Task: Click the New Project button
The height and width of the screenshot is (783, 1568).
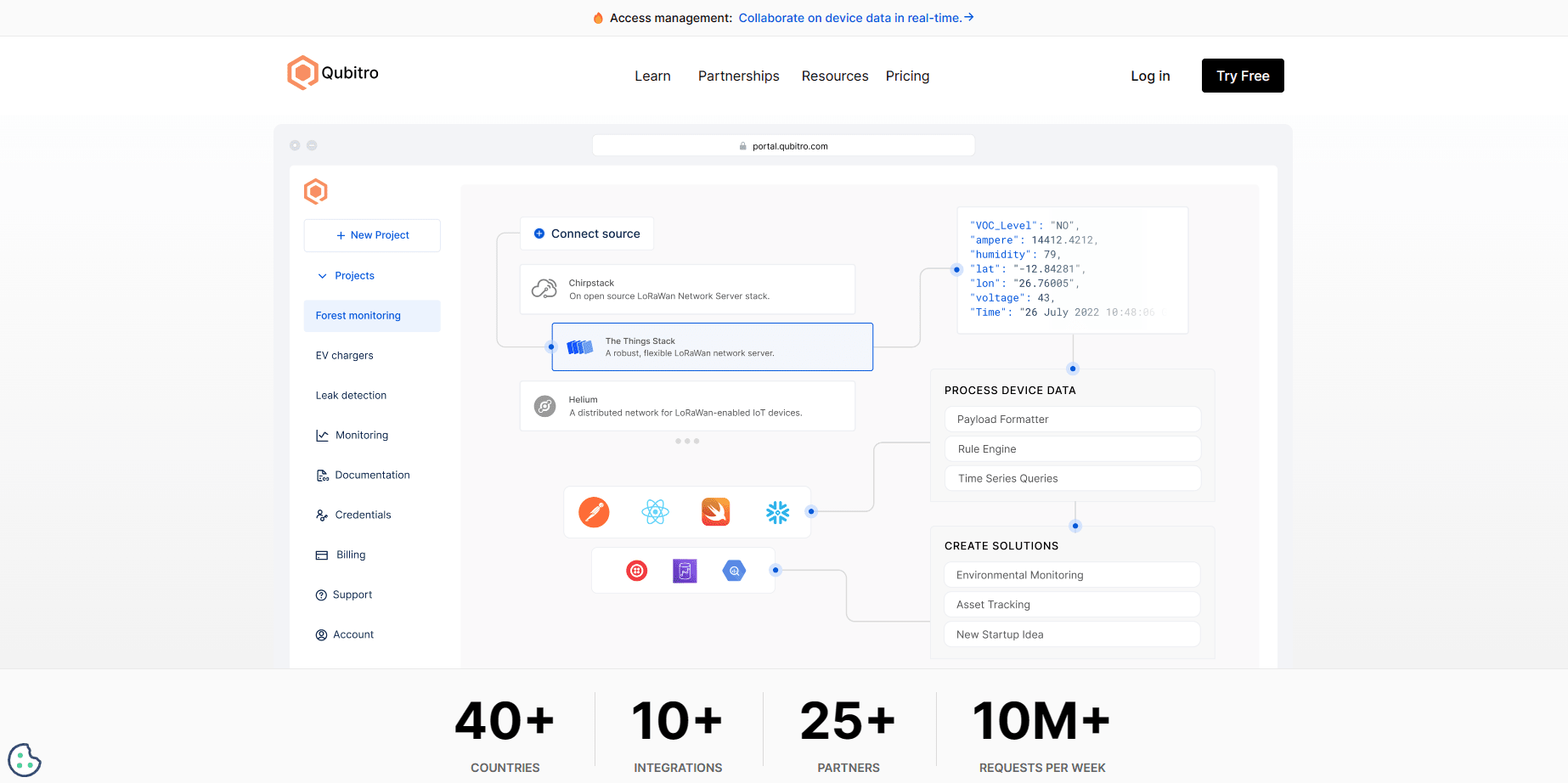Action: pyautogui.click(x=372, y=235)
